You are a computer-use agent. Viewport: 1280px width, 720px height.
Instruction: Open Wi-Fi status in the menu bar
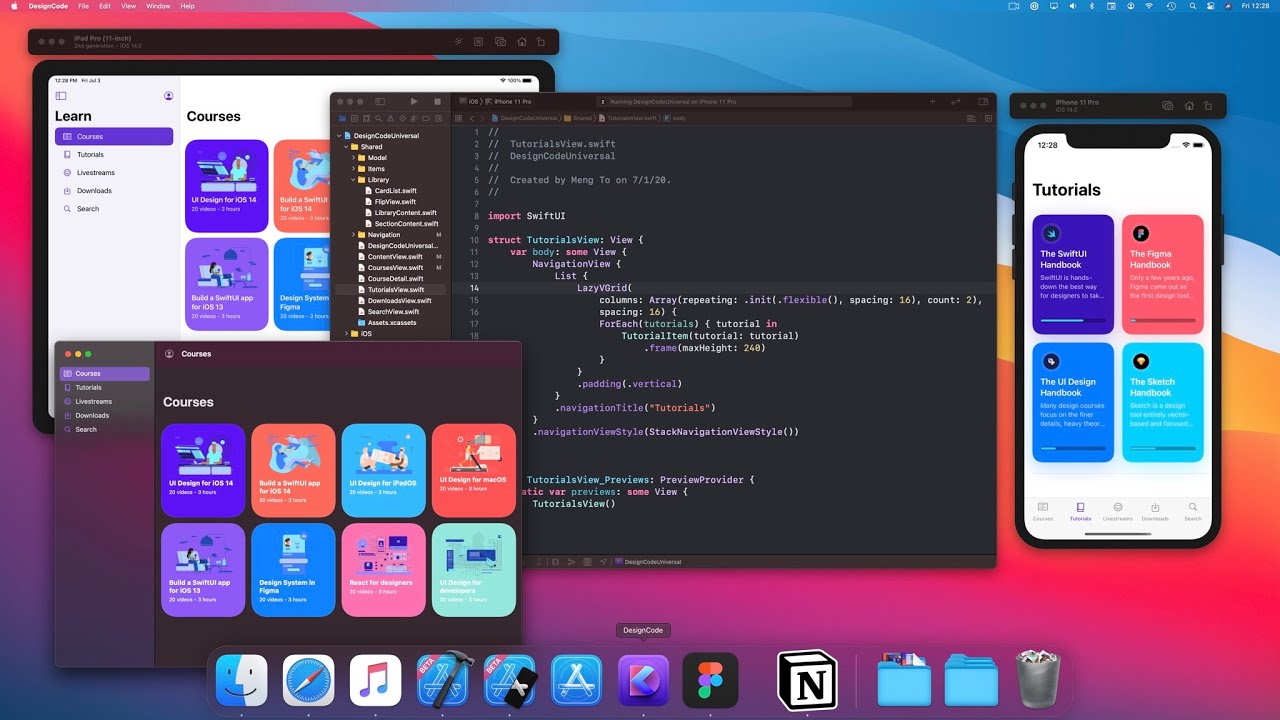tap(1149, 6)
